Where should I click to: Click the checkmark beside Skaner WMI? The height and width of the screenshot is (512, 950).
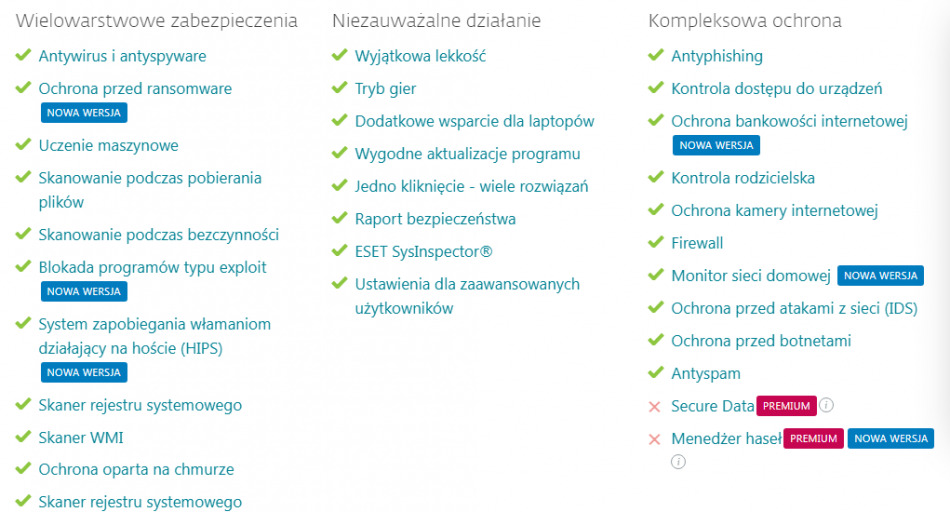point(23,437)
